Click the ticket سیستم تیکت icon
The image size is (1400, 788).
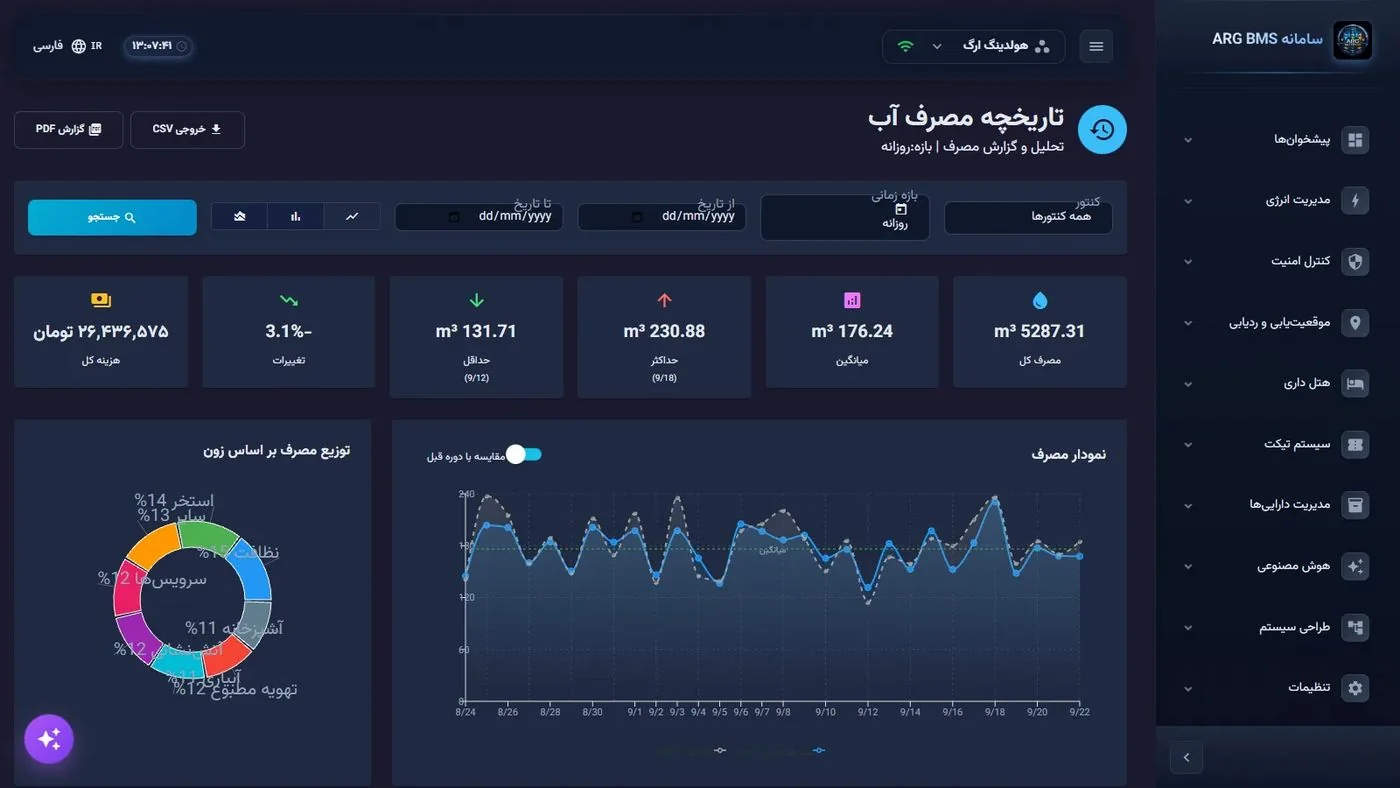coord(1355,445)
